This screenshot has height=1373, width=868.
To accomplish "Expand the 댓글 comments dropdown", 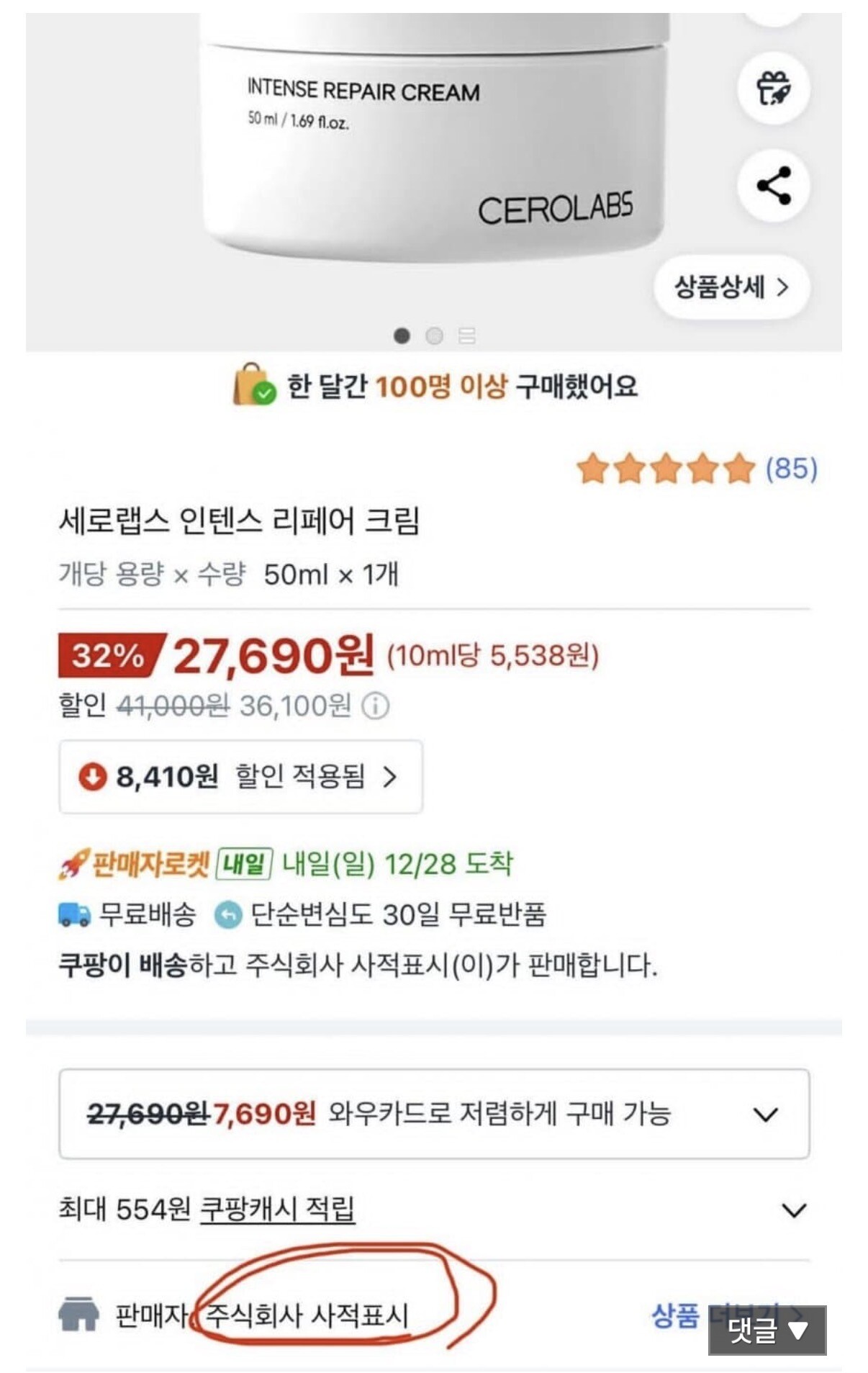I will pyautogui.click(x=767, y=1330).
